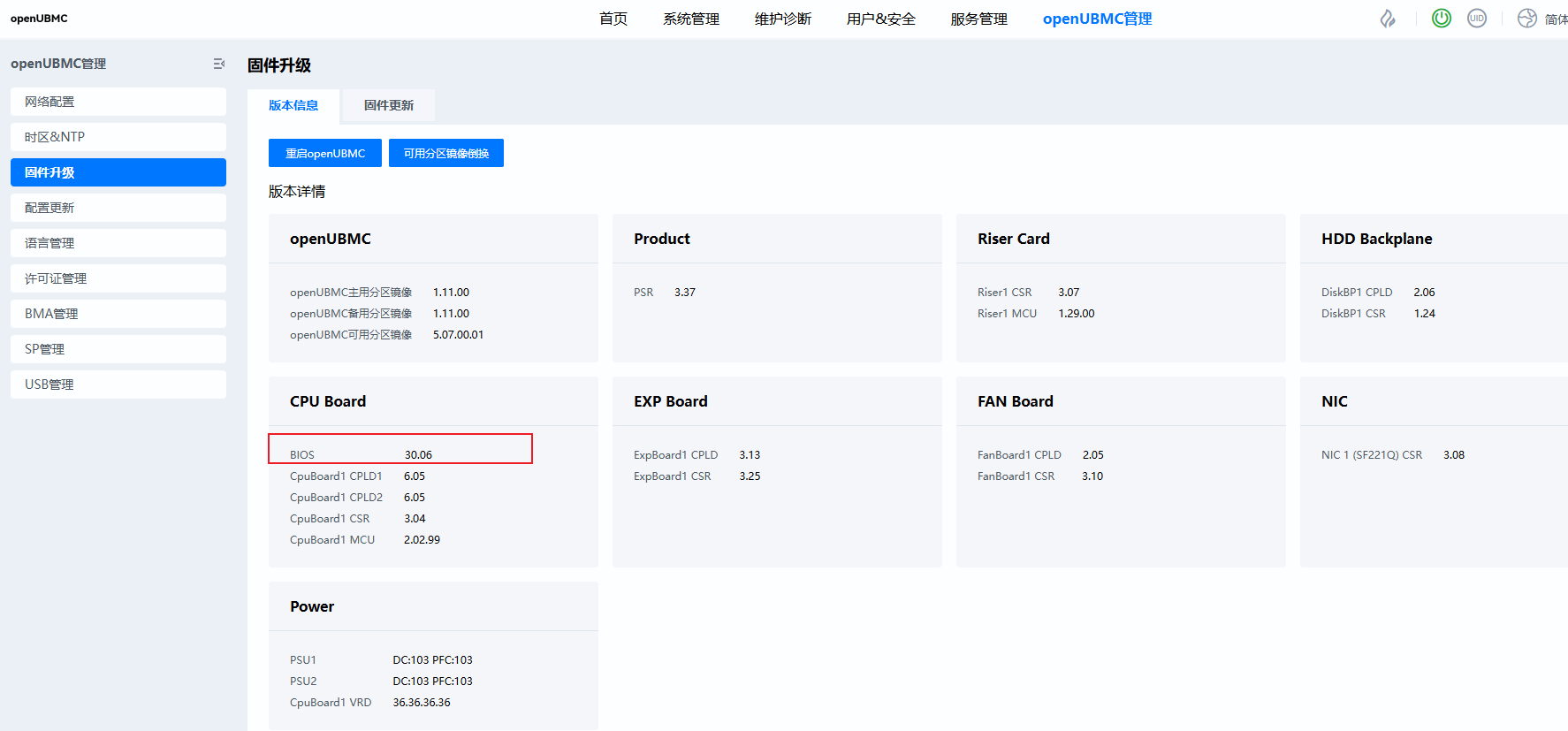1568x731 pixels.
Task: Select the 版本信息 tab
Action: click(x=293, y=105)
